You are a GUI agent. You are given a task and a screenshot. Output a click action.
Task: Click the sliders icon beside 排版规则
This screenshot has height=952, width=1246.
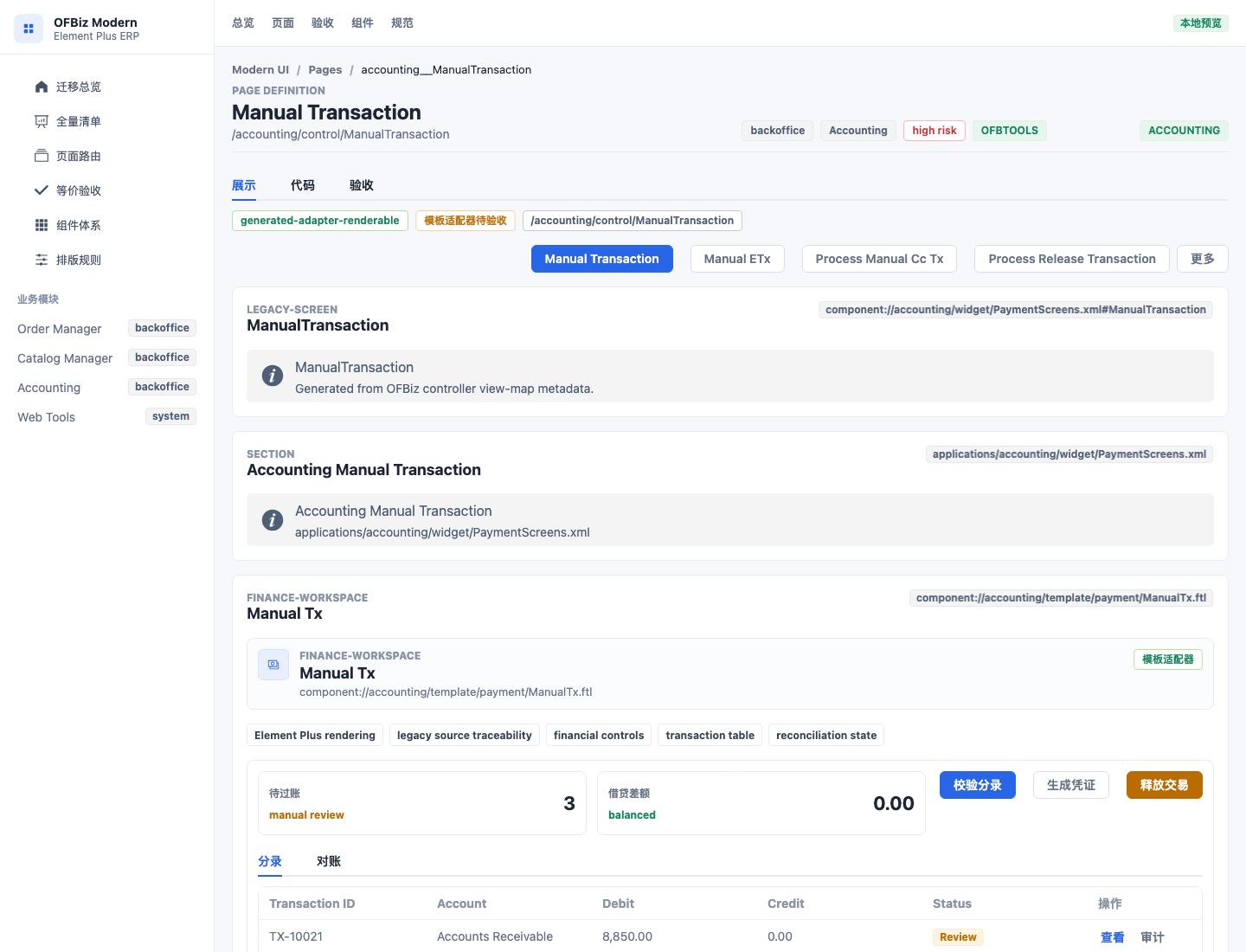point(42,260)
